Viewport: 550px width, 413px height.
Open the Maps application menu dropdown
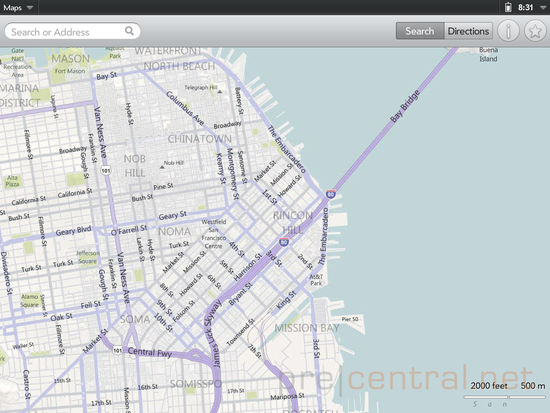pyautogui.click(x=18, y=7)
